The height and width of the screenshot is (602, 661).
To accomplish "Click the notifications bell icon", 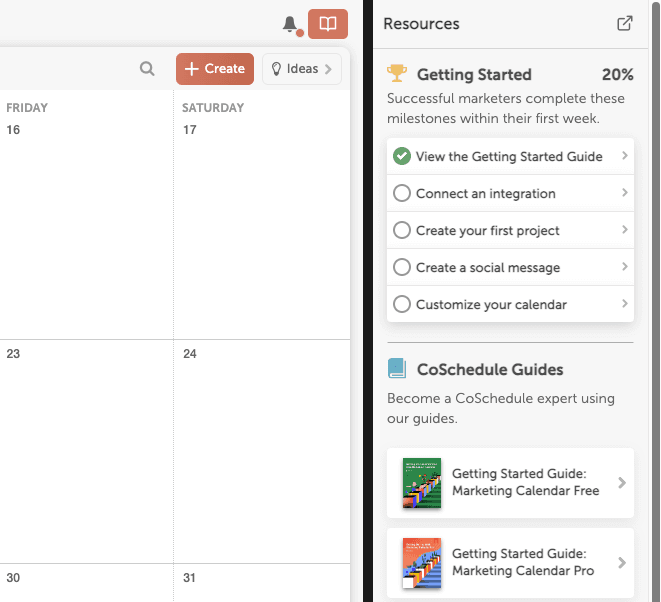I will tap(290, 24).
